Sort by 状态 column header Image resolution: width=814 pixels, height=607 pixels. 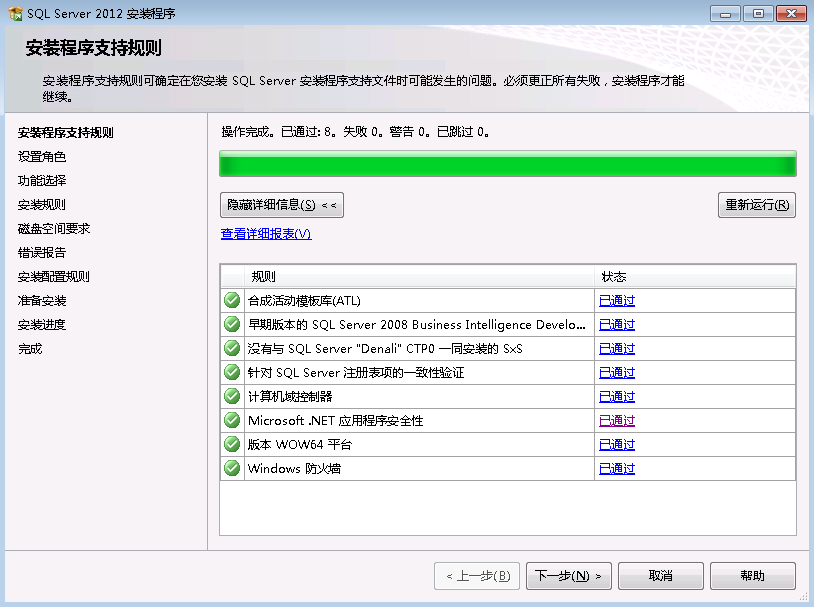click(x=695, y=276)
